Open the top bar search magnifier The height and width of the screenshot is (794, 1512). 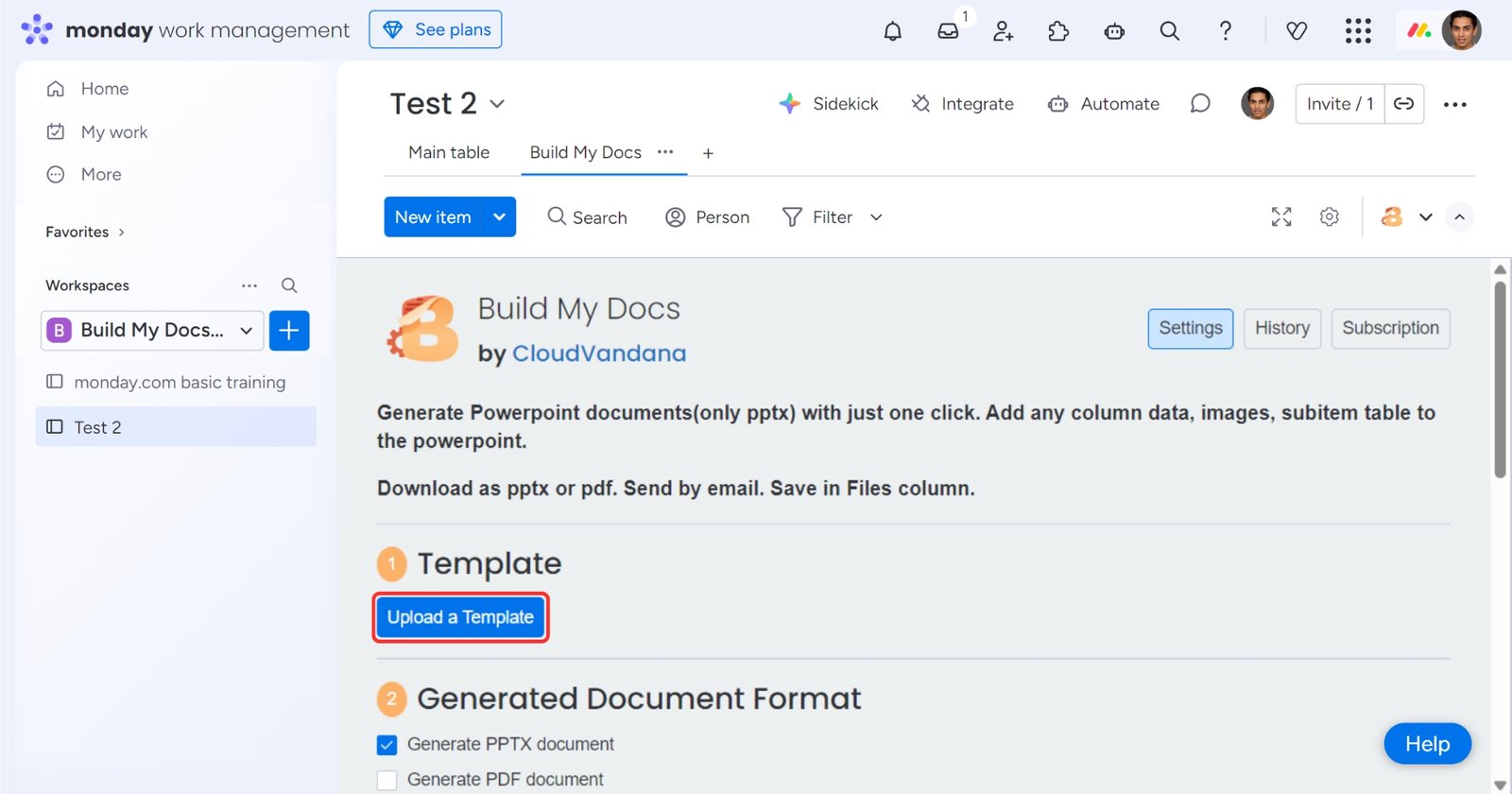(x=1169, y=31)
